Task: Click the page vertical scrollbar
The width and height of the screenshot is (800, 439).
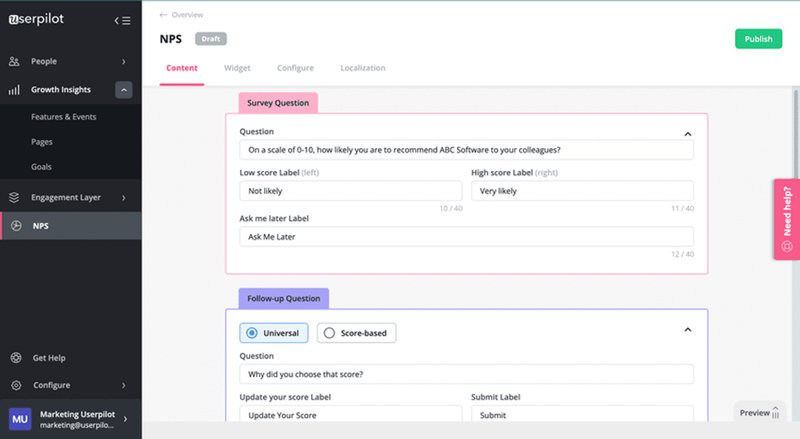Action: 796,133
